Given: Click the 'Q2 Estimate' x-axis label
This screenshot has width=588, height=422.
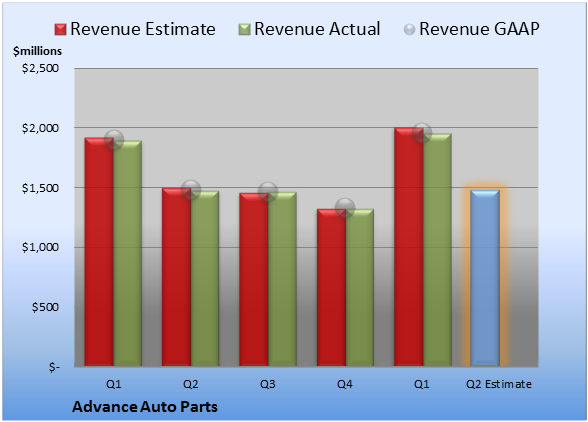Looking at the screenshot, I should click(499, 384).
